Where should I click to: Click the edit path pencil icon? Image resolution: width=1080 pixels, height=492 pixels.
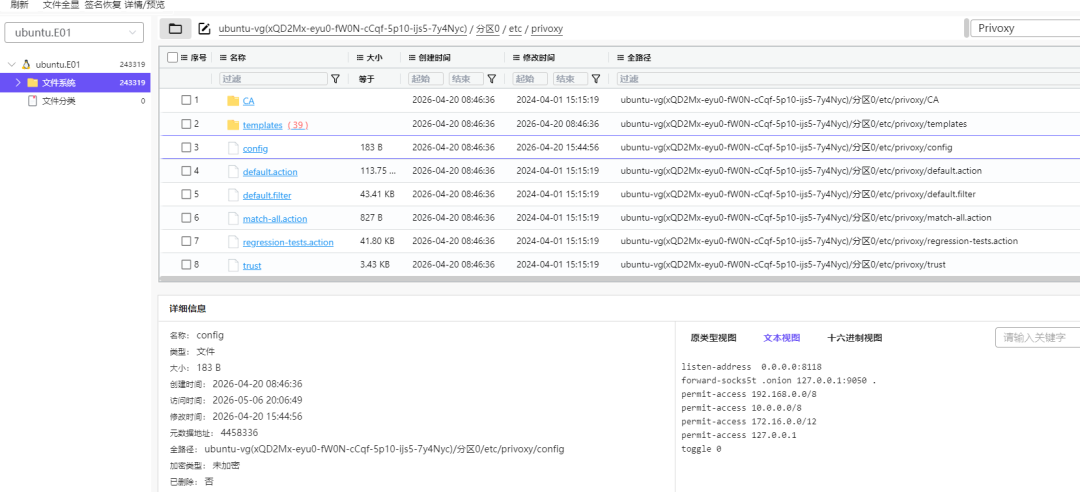pyautogui.click(x=204, y=29)
